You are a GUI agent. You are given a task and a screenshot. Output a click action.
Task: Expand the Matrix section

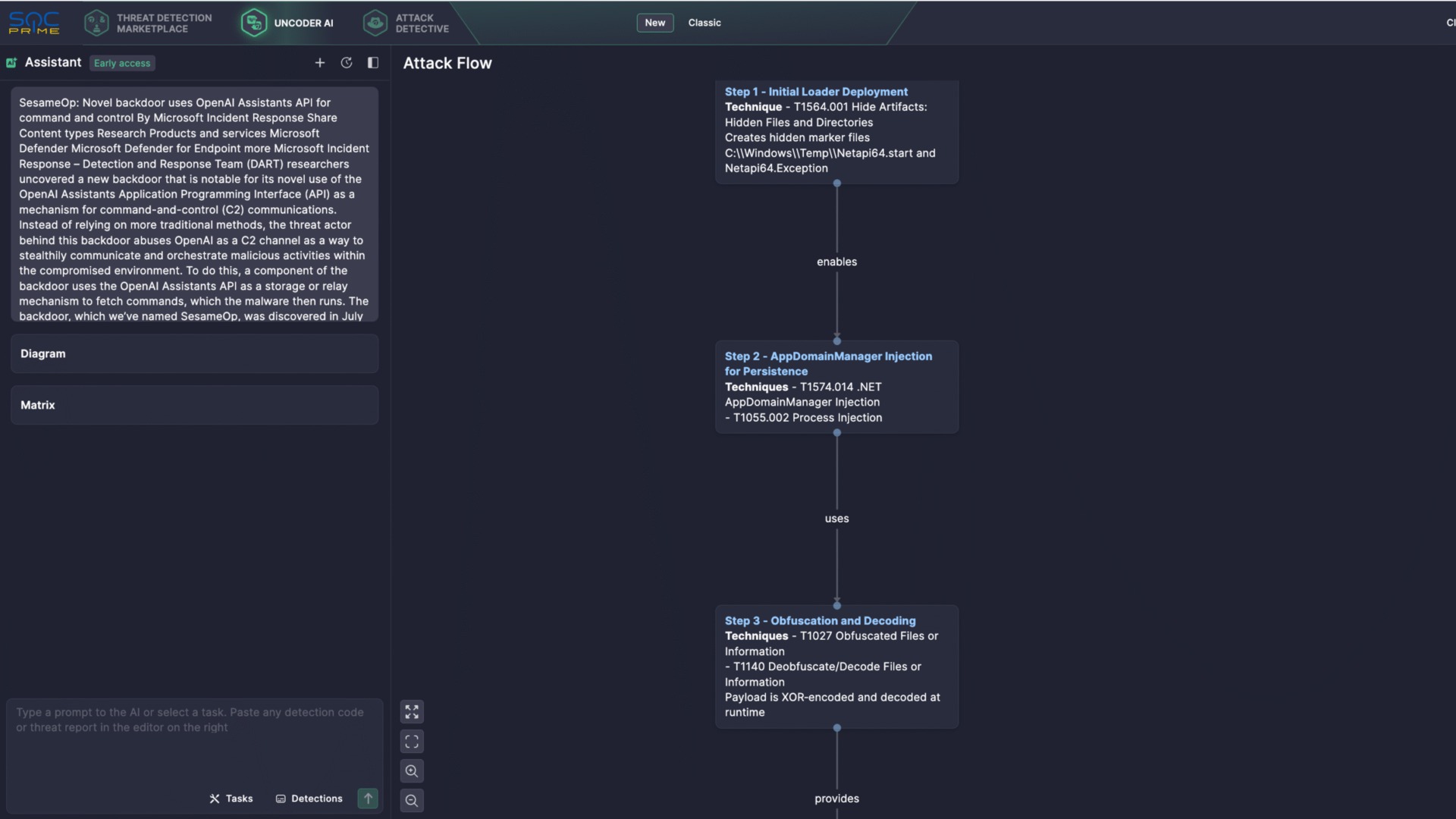click(x=194, y=405)
